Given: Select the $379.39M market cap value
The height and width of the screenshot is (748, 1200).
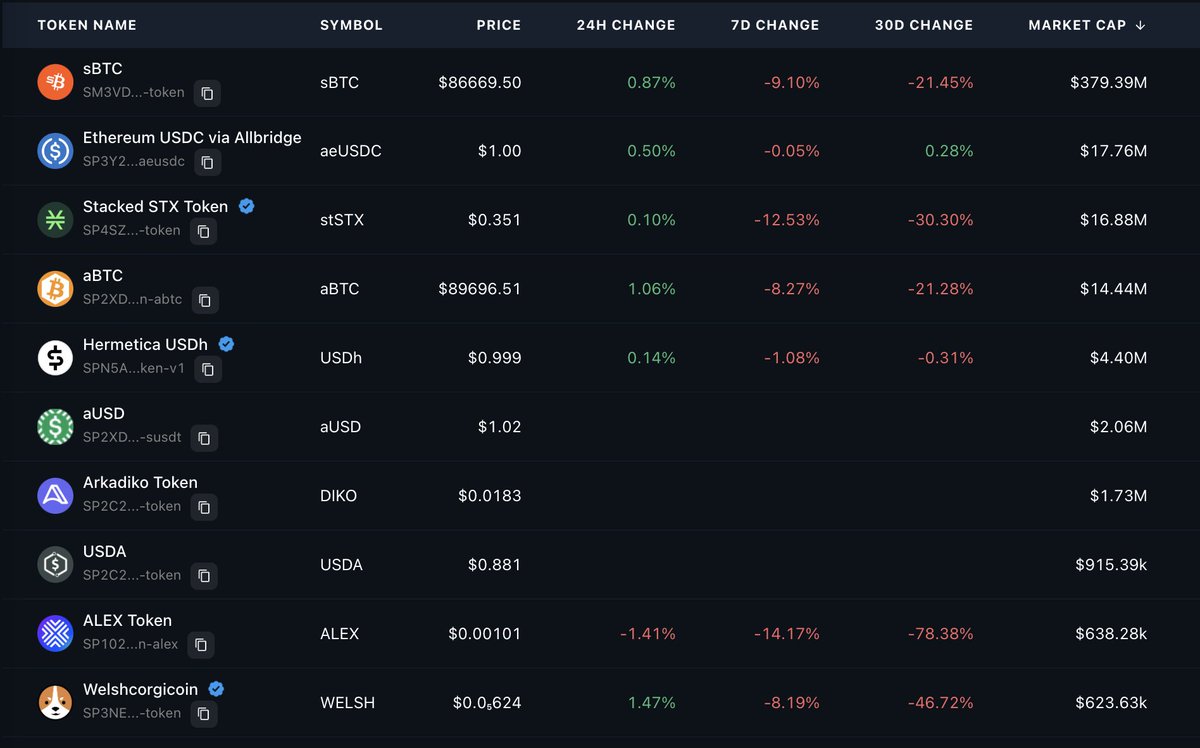Looking at the screenshot, I should tap(1108, 83).
